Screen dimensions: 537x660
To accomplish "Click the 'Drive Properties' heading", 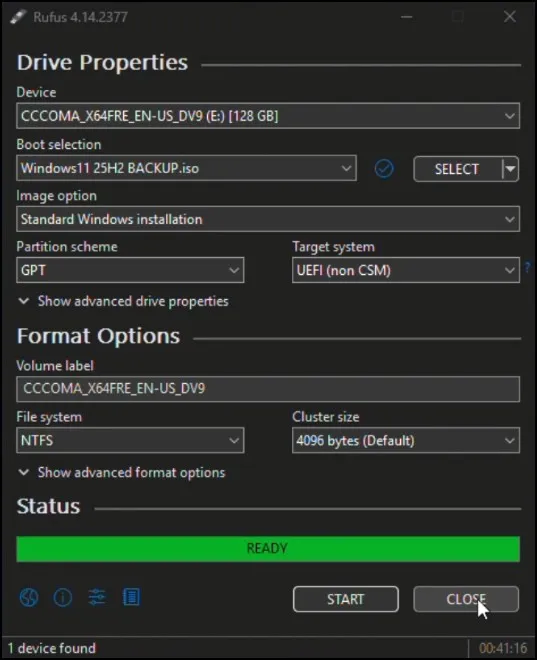I will [102, 63].
